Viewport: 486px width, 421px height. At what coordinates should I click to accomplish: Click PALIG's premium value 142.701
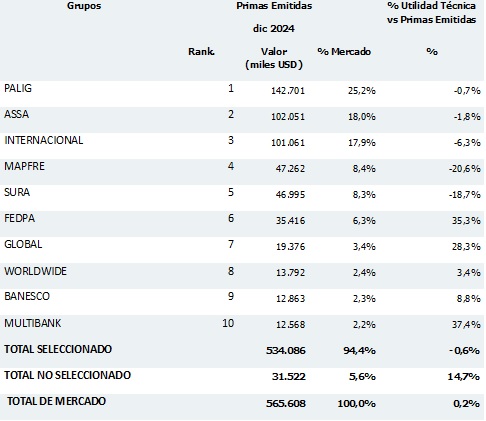pyautogui.click(x=288, y=90)
